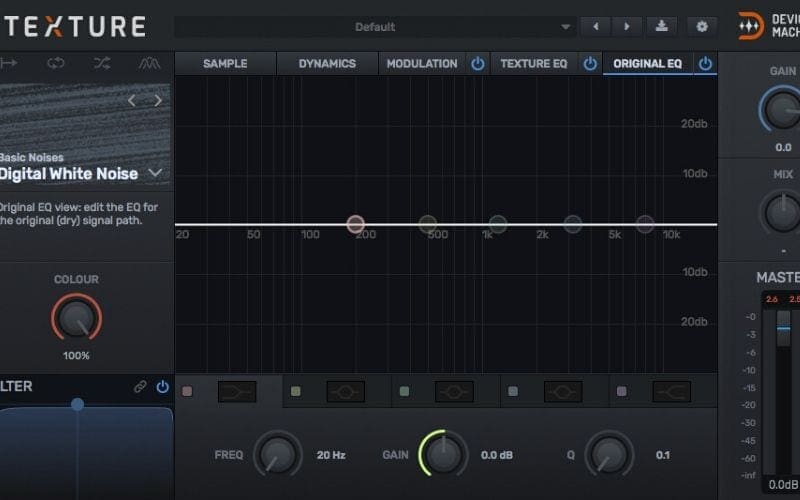Image resolution: width=800 pixels, height=500 pixels.
Task: Click the Devious Machines logo
Action: [x=750, y=26]
